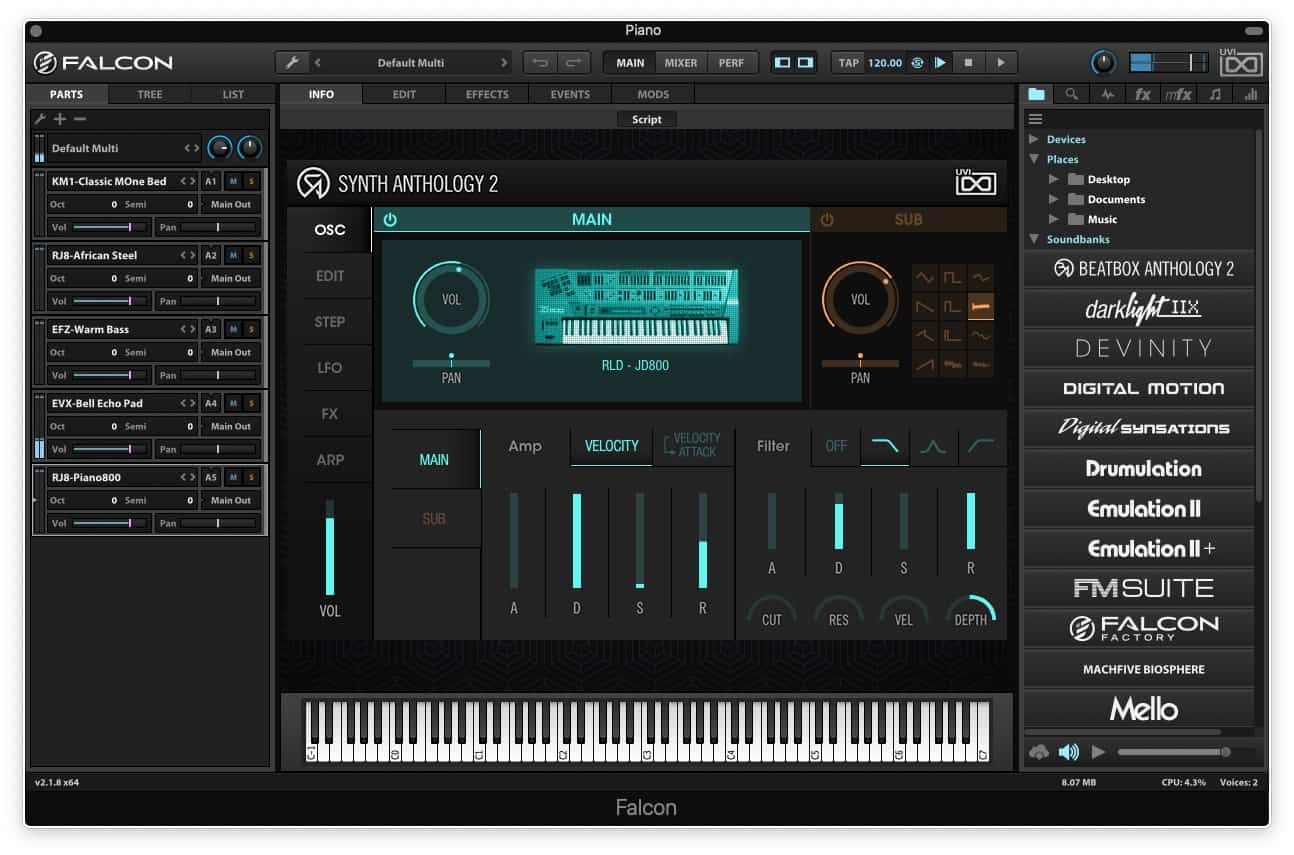Toggle the preview speaker icon
Screen dimensions: 1294x855
1068,751
